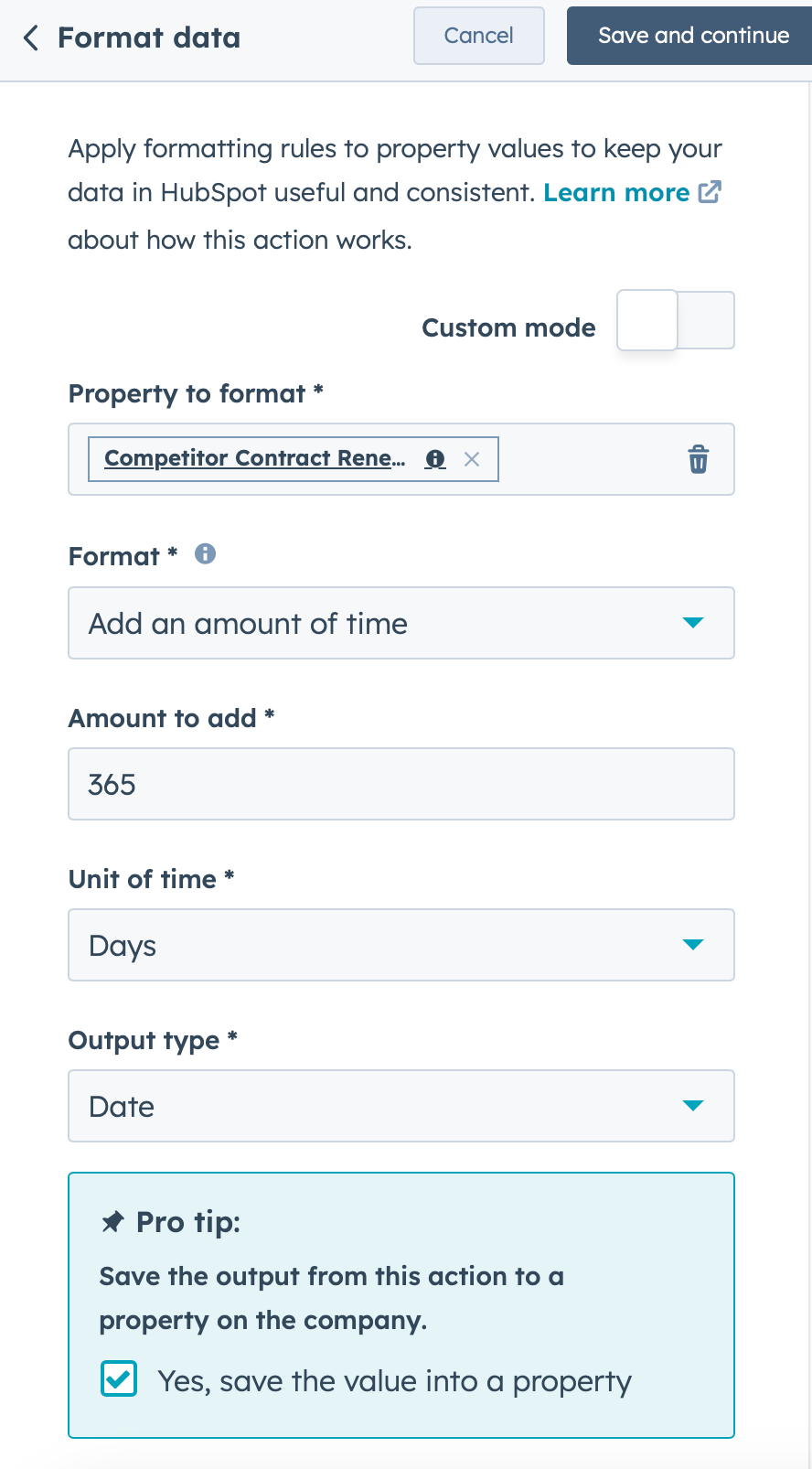Cancel the Format data action

coord(478,36)
